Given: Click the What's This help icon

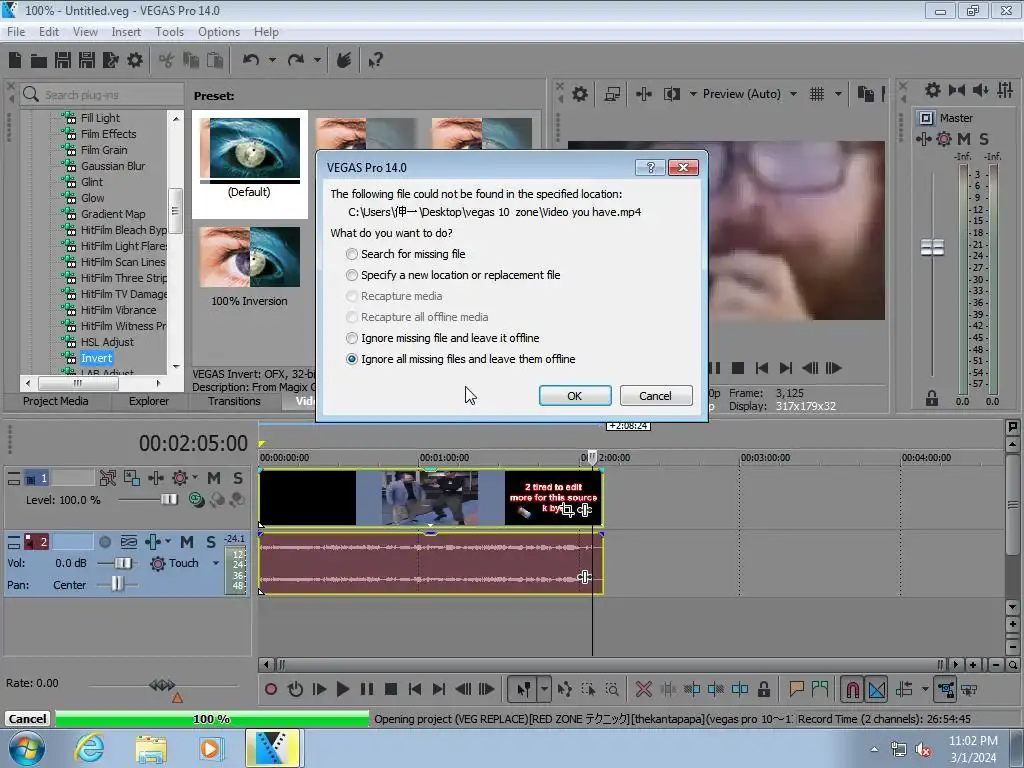Looking at the screenshot, I should pos(375,60).
